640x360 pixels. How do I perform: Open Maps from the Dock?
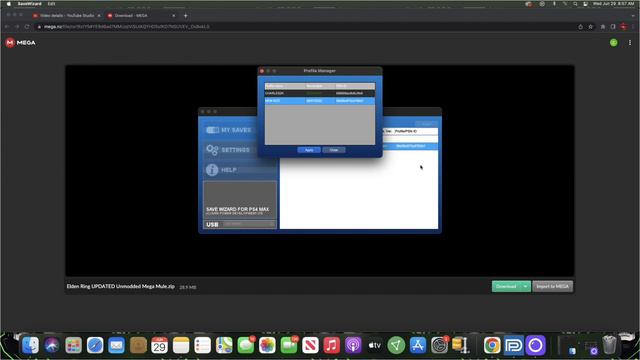pyautogui.click(x=224, y=345)
